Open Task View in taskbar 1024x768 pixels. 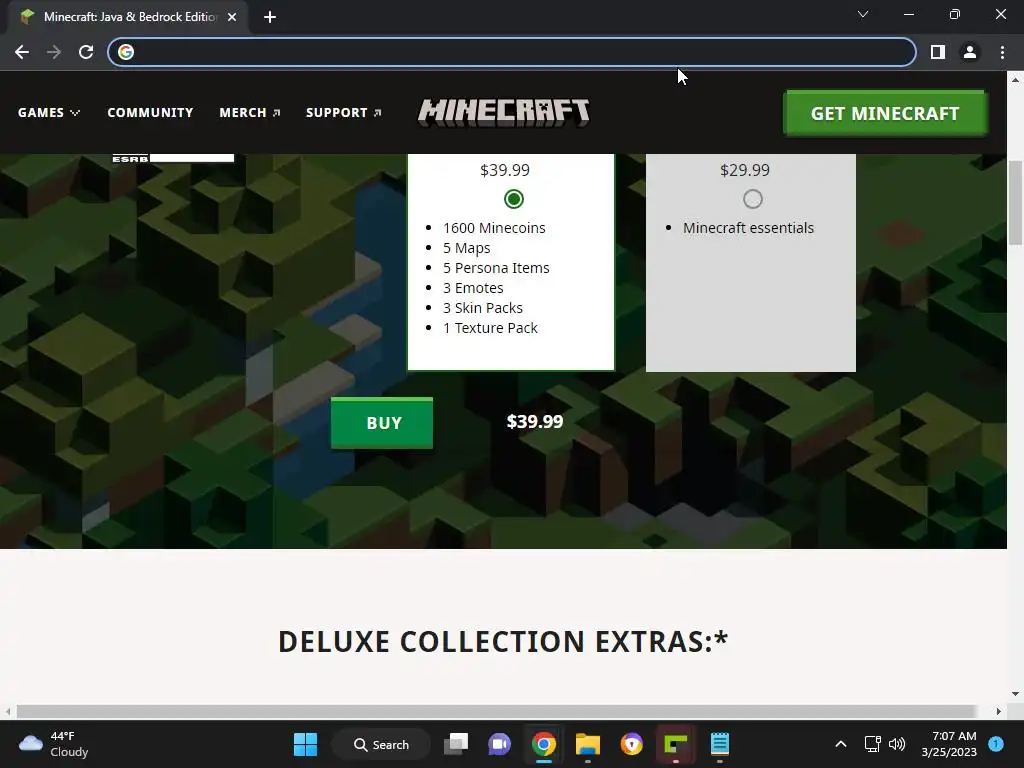point(456,744)
